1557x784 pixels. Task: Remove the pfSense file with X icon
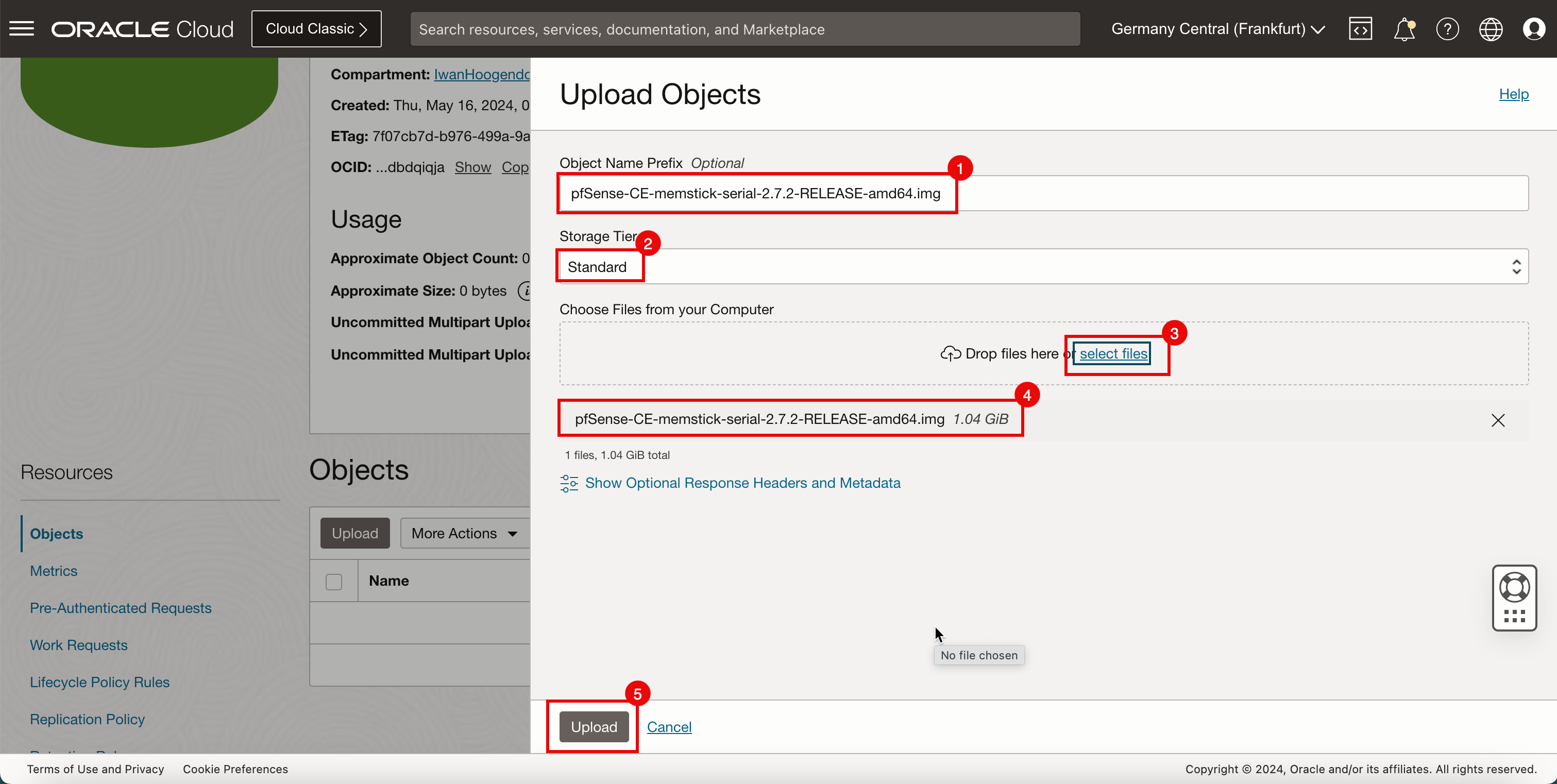pyautogui.click(x=1498, y=420)
